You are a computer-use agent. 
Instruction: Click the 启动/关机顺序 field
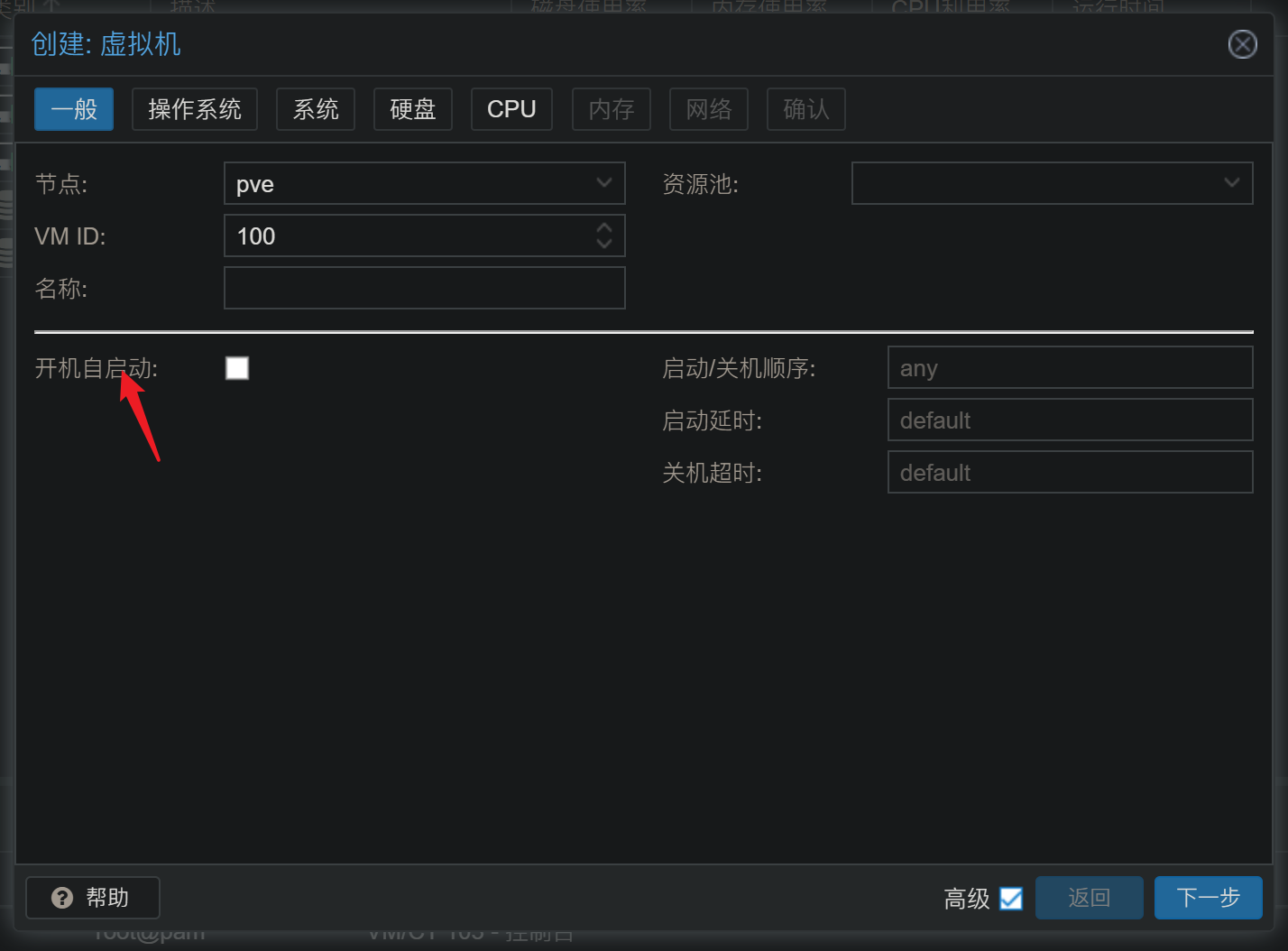(1070, 367)
